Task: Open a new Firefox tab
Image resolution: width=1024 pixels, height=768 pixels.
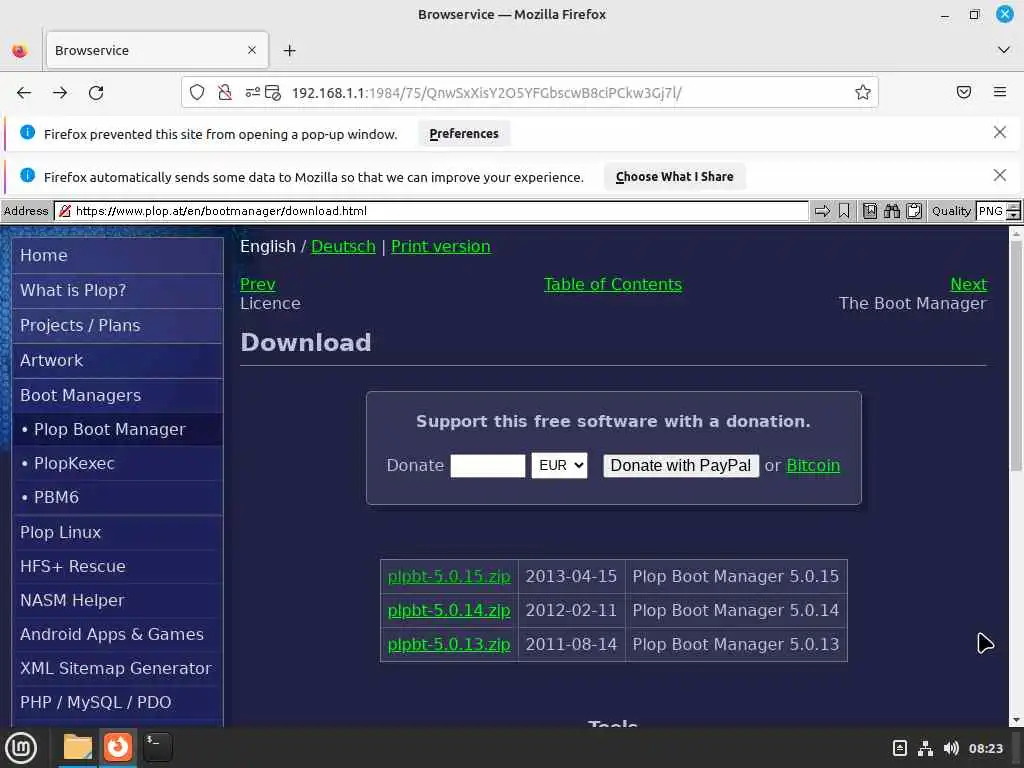Action: click(290, 50)
